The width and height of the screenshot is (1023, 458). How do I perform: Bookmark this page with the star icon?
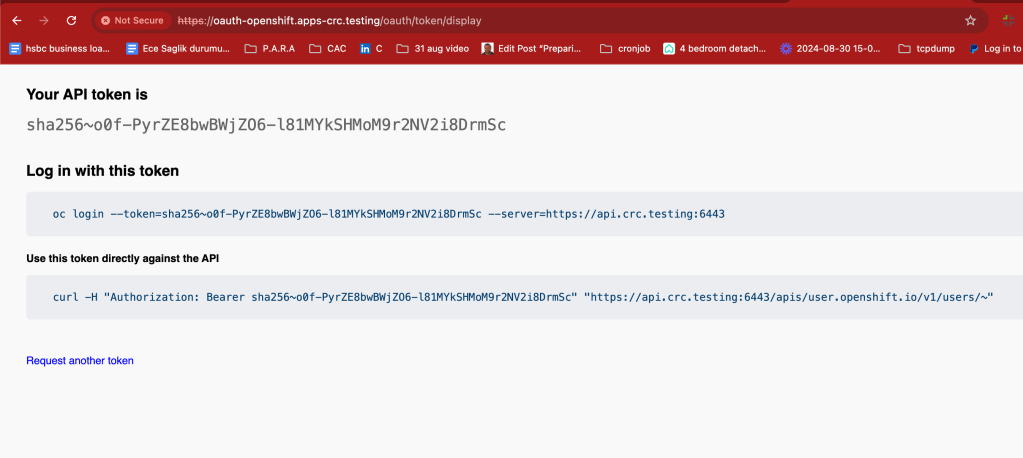pos(970,21)
